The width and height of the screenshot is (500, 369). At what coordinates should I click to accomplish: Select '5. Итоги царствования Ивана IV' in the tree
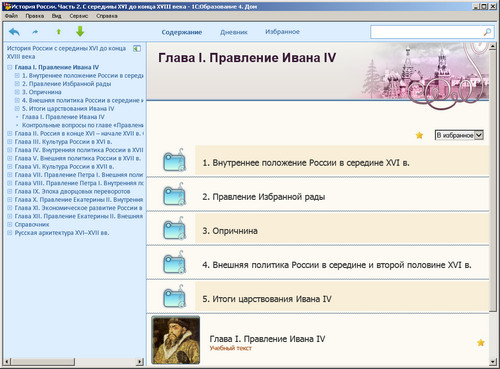click(68, 109)
